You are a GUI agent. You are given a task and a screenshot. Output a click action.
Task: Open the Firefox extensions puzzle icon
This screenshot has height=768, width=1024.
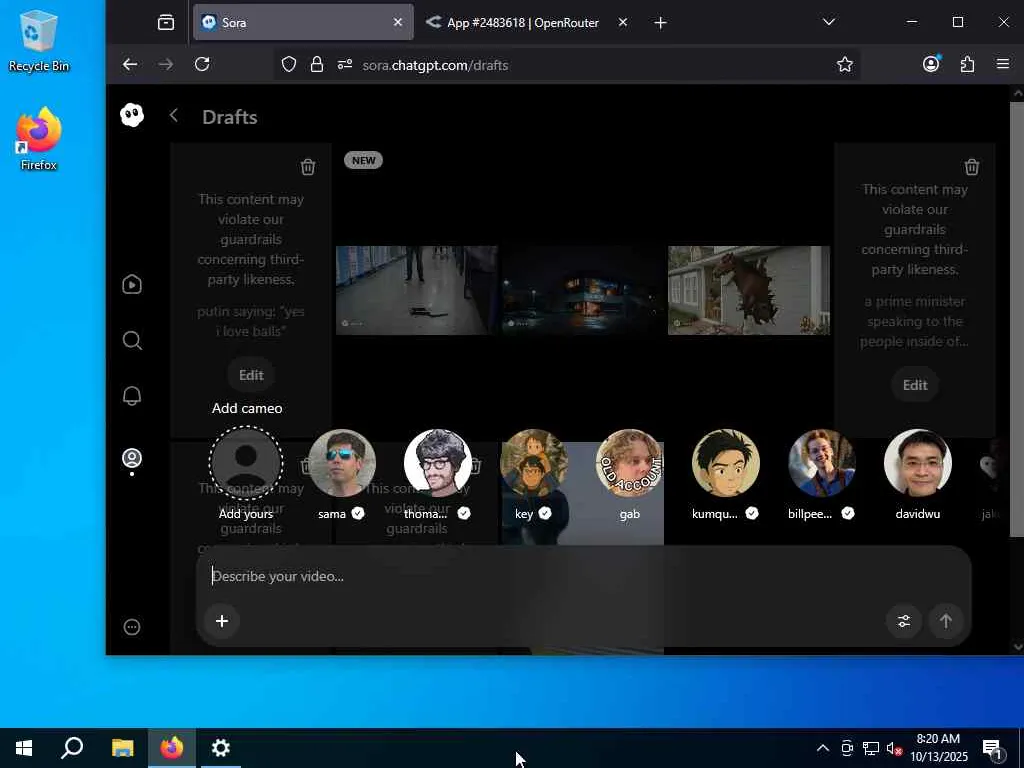[967, 64]
